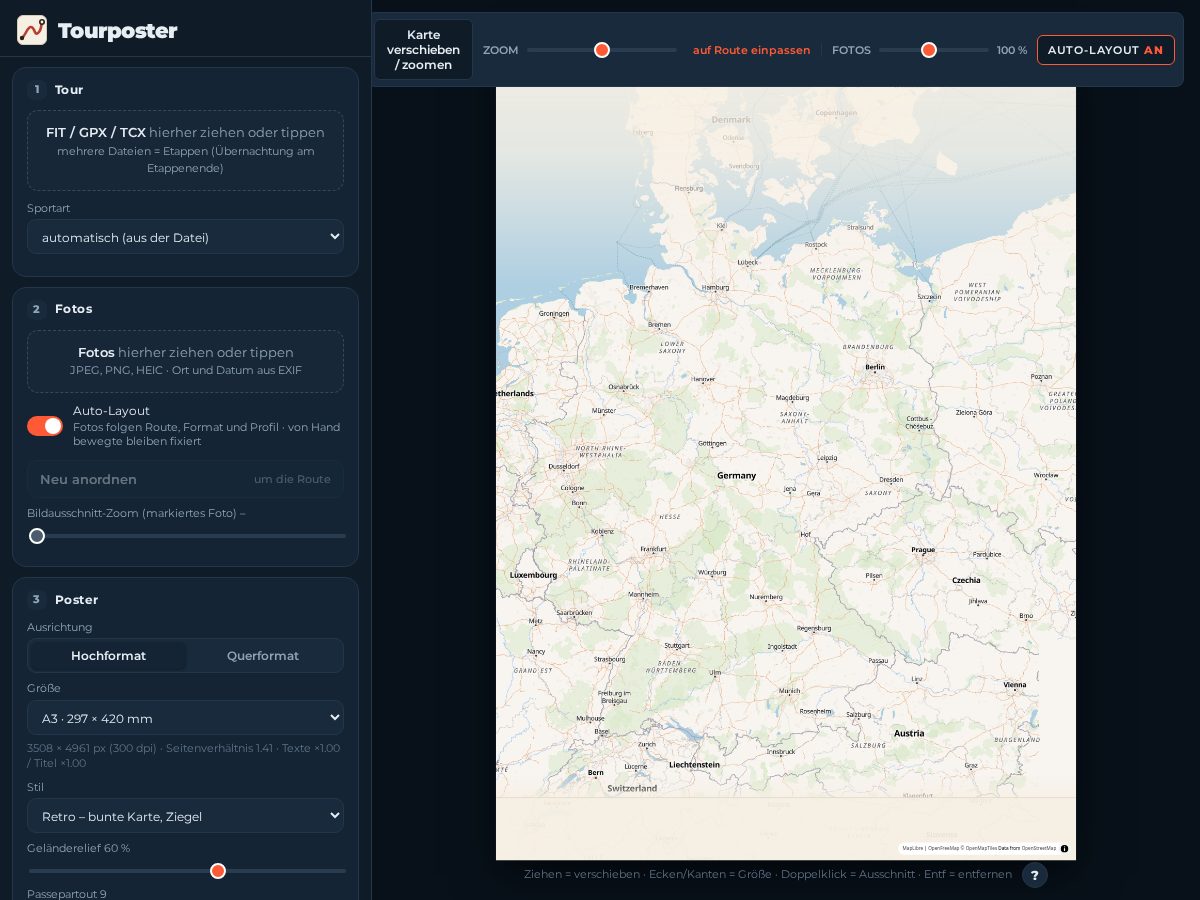This screenshot has width=1200, height=900.
Task: Click the Hamburg label on the map
Action: click(x=716, y=287)
